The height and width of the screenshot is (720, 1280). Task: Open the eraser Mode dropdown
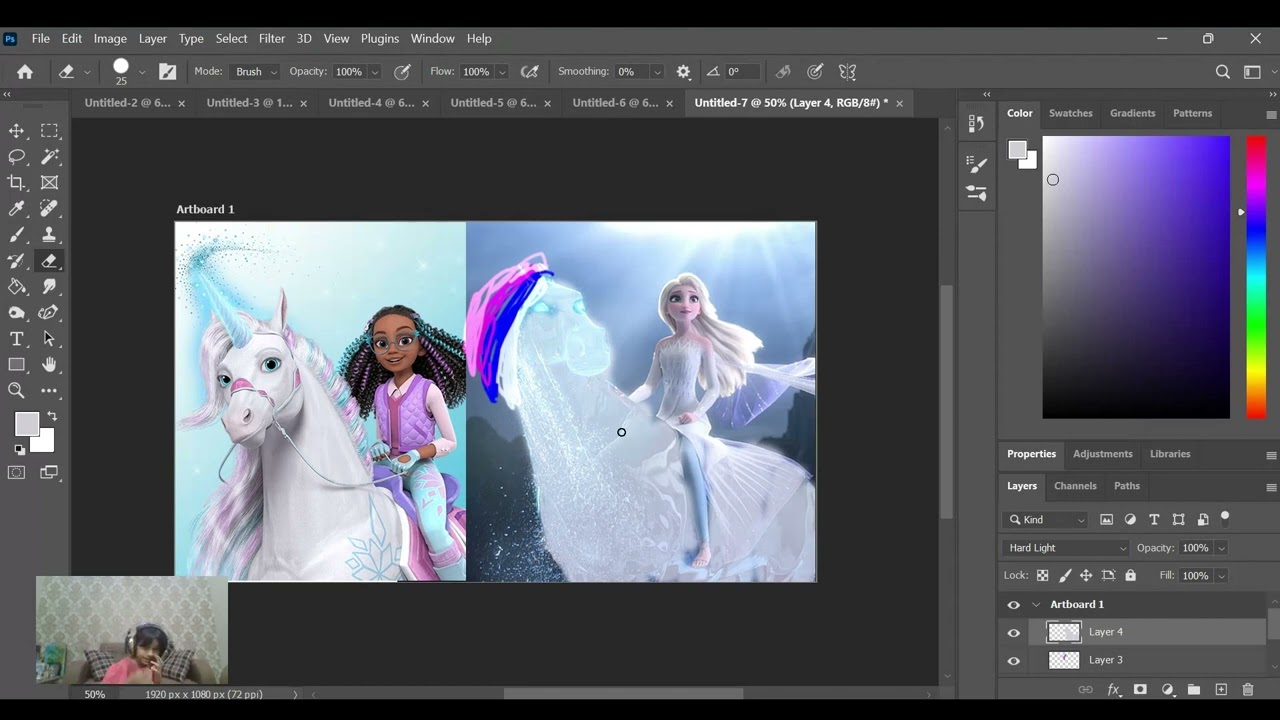pos(255,72)
